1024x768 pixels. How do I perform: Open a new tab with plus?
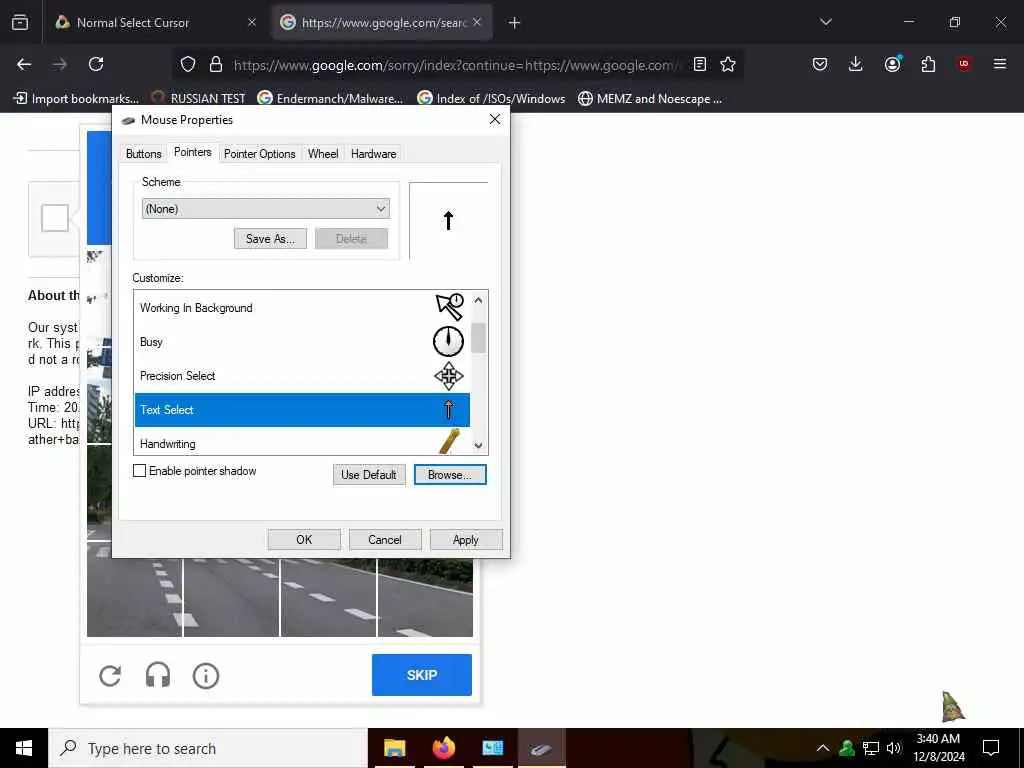pyautogui.click(x=514, y=23)
